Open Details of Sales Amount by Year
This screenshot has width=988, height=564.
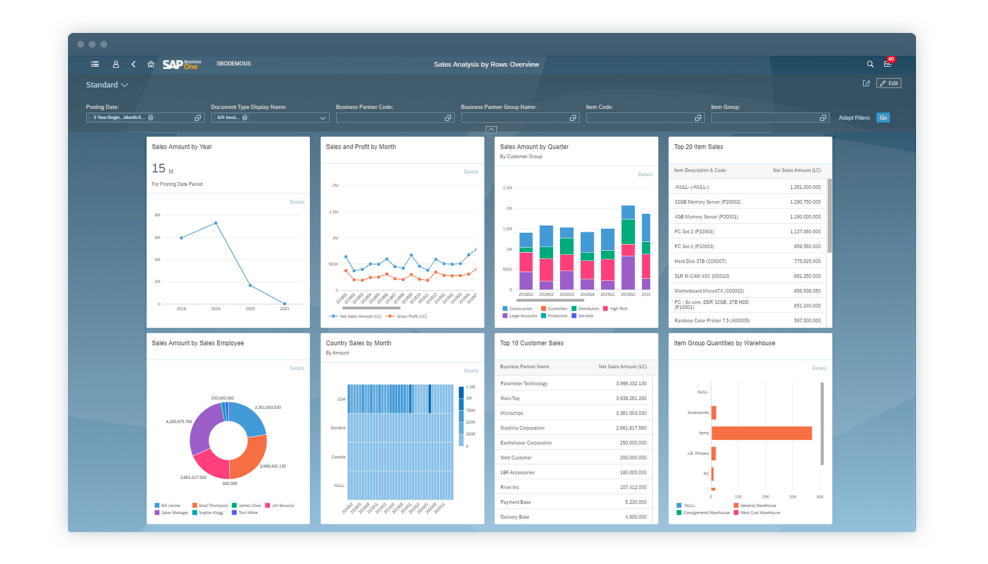point(296,202)
